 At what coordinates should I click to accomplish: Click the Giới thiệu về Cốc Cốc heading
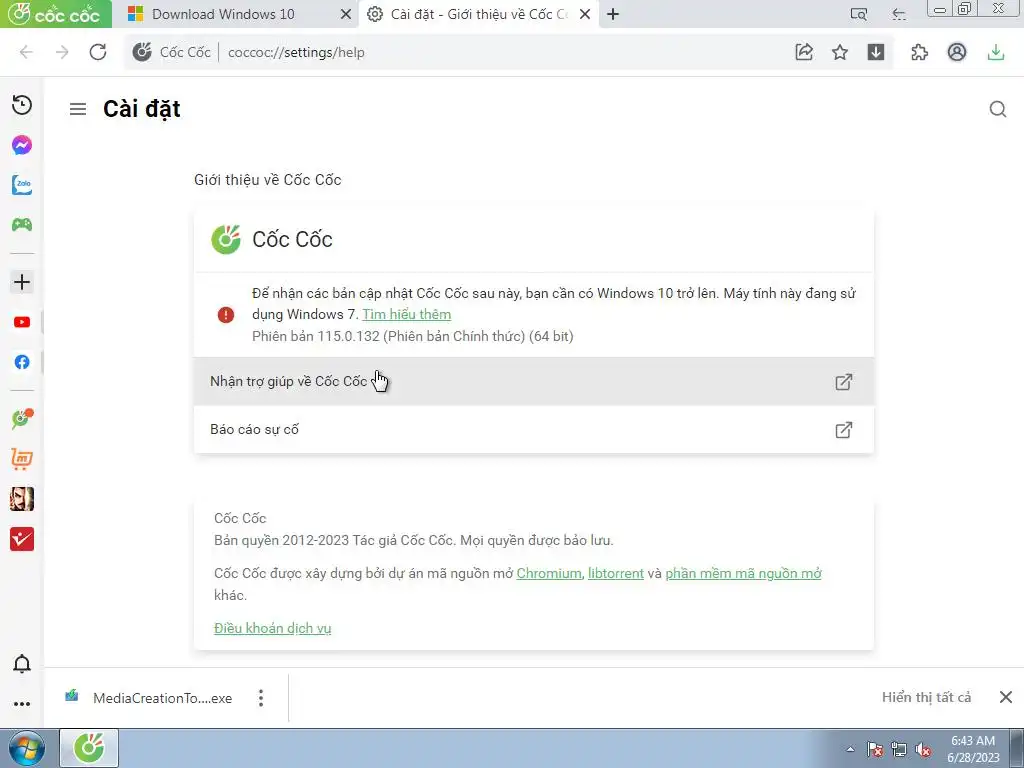[268, 180]
